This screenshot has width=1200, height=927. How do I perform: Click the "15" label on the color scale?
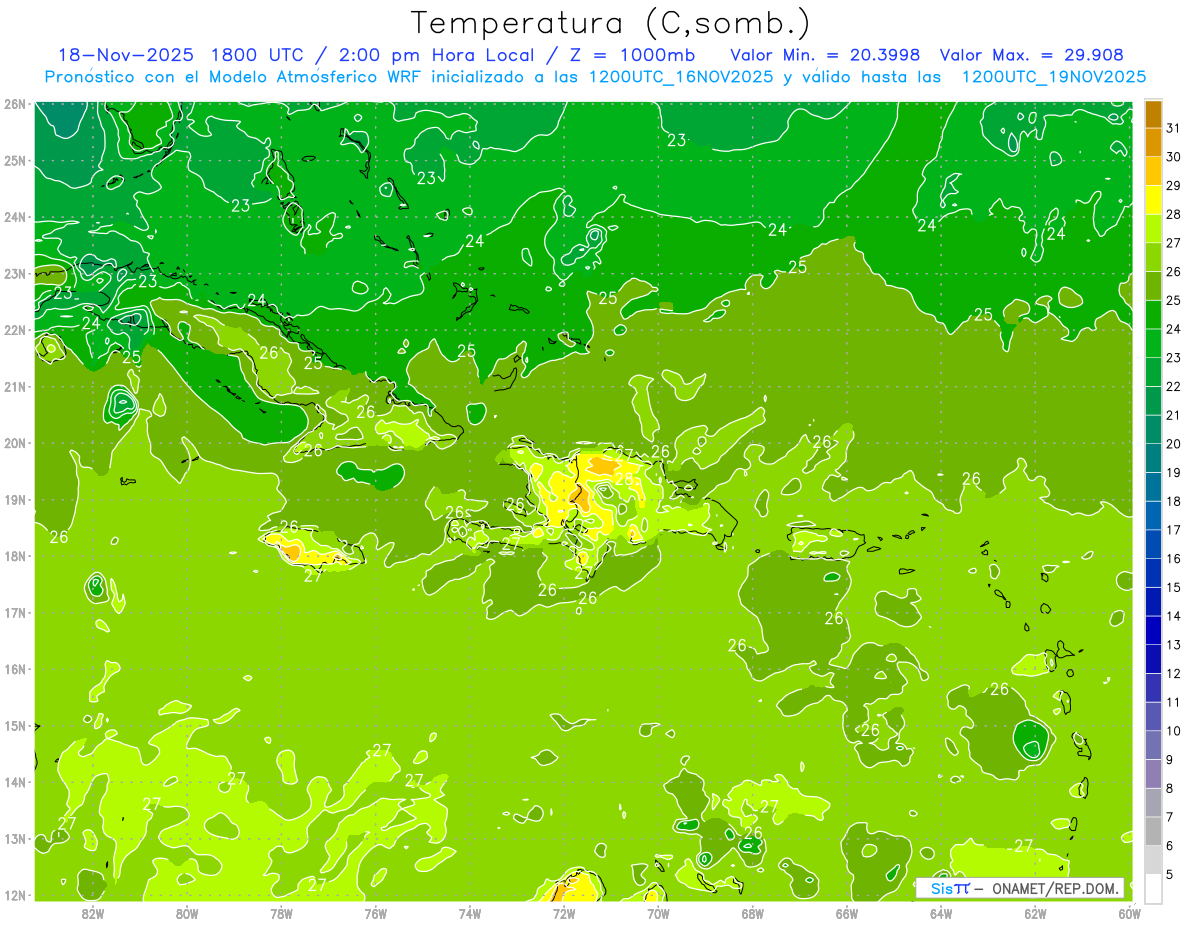tap(1174, 587)
